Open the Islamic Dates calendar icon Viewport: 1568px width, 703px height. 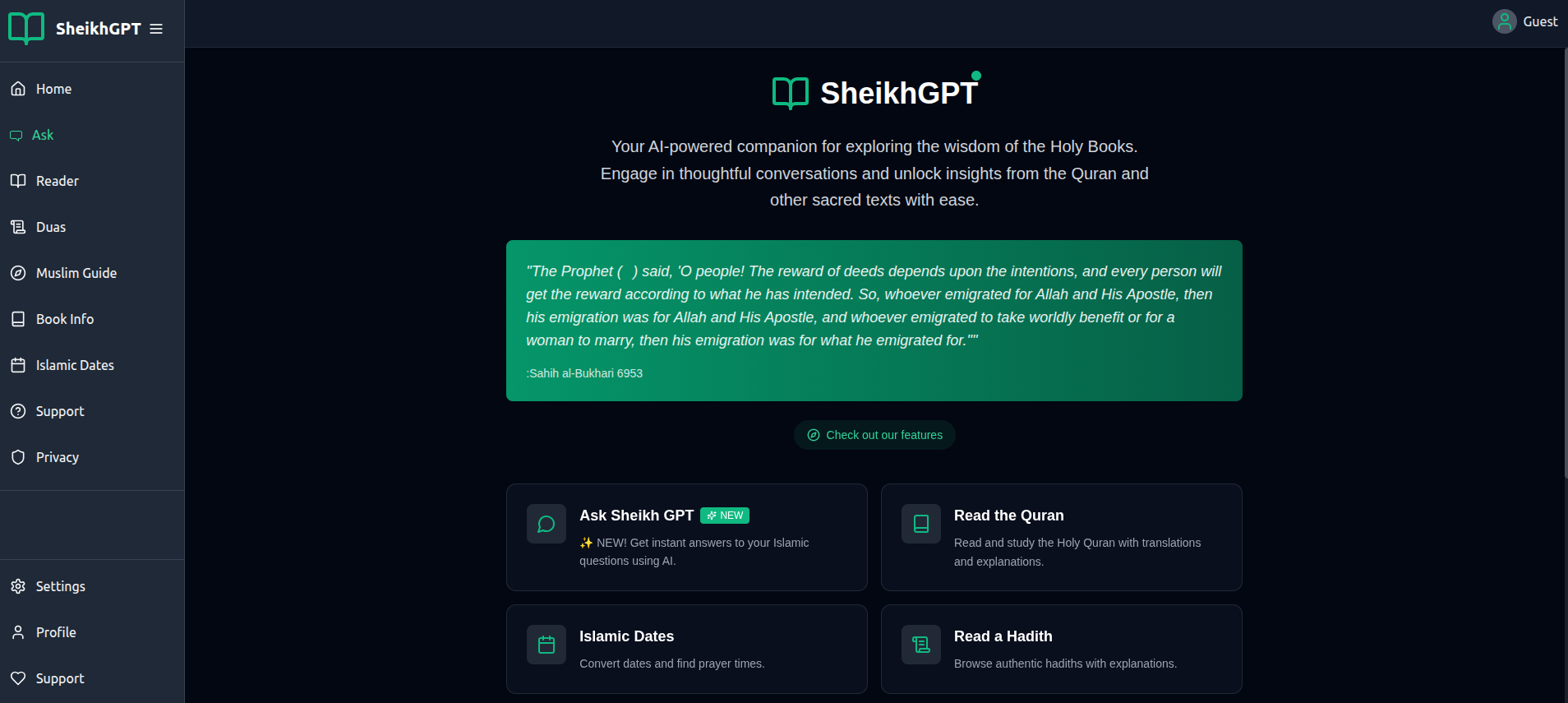coord(17,365)
